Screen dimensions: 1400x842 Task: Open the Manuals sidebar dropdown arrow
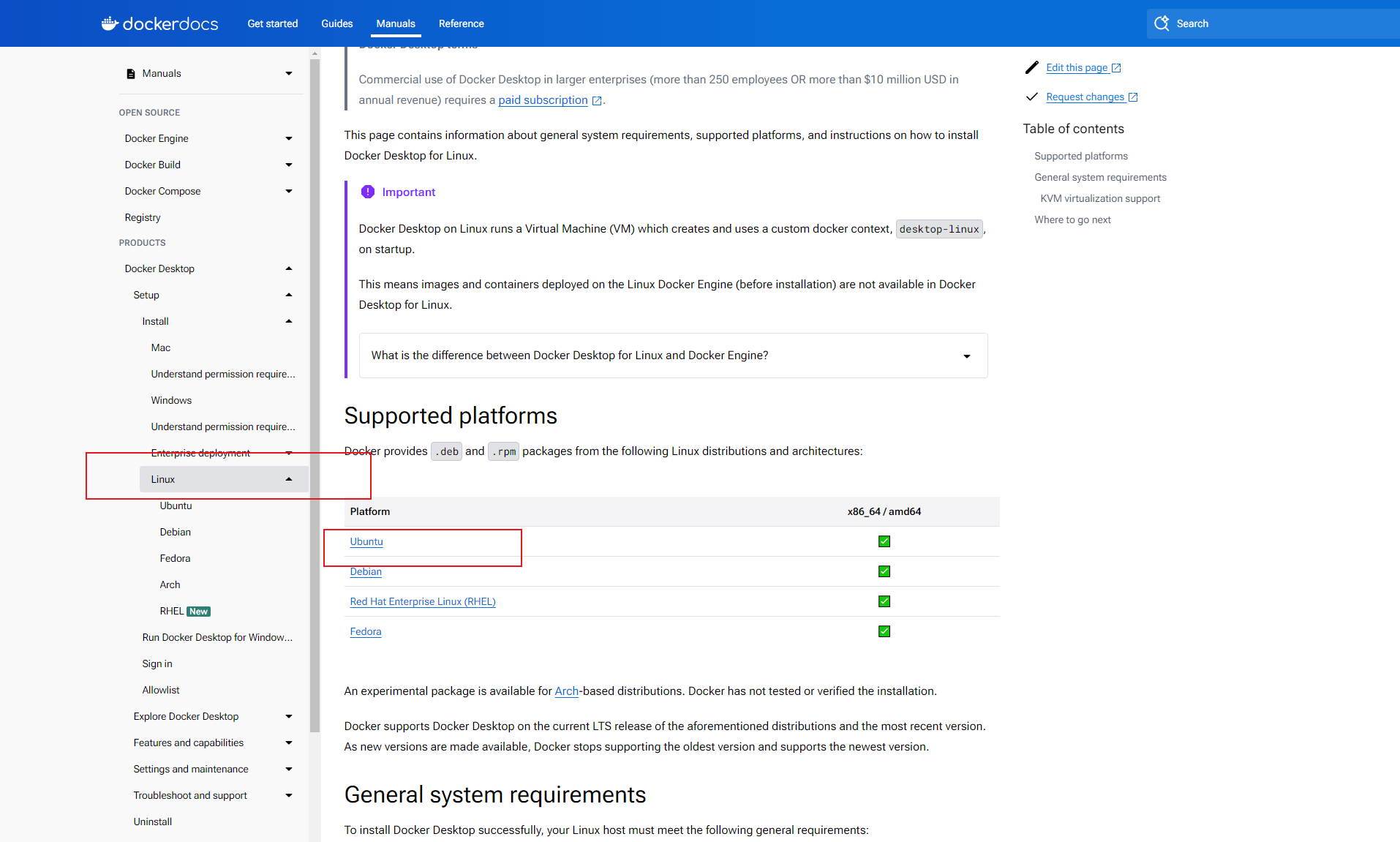pyautogui.click(x=289, y=74)
